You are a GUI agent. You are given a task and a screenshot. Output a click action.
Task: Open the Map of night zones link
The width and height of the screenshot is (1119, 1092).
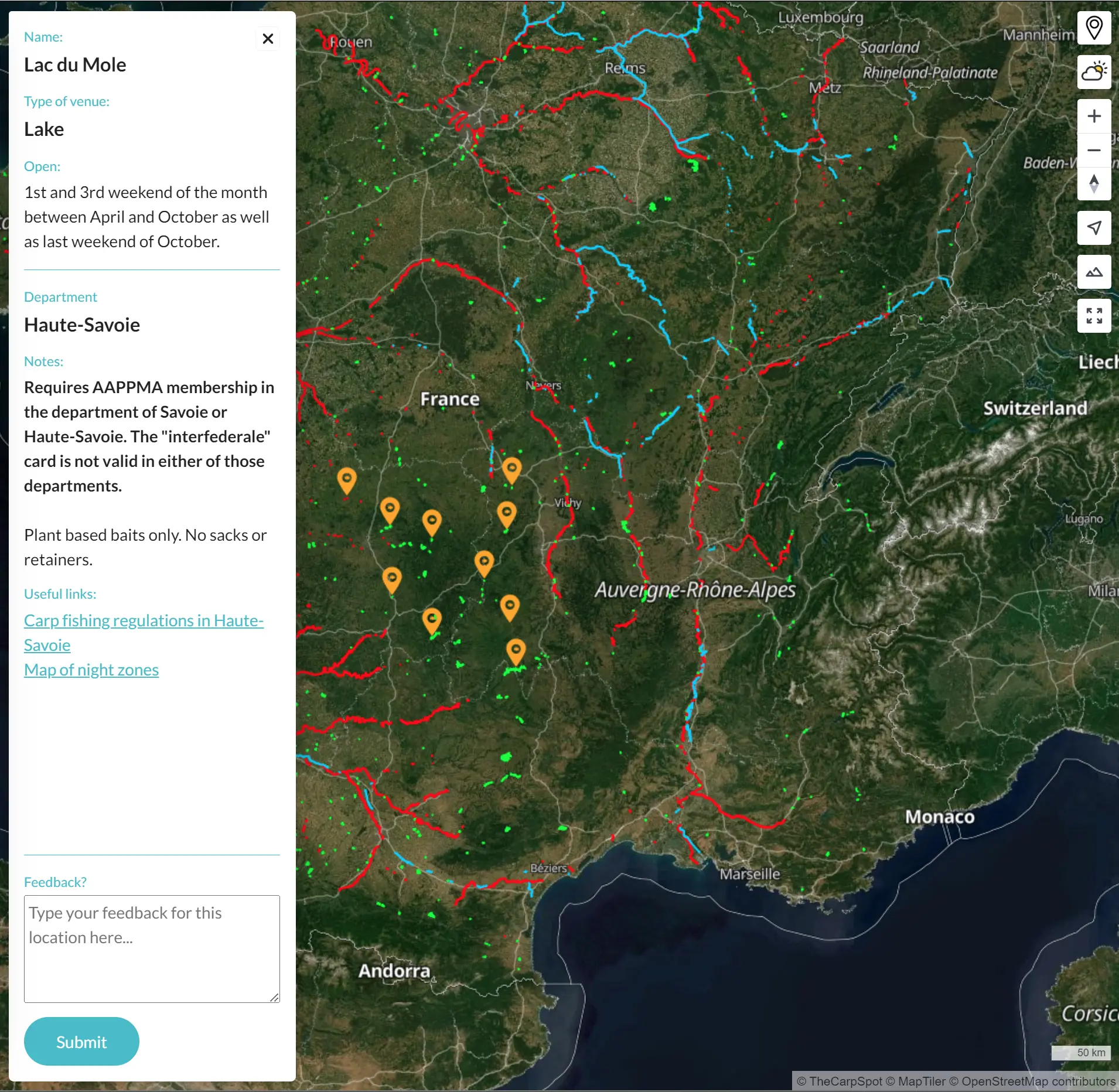tap(91, 670)
